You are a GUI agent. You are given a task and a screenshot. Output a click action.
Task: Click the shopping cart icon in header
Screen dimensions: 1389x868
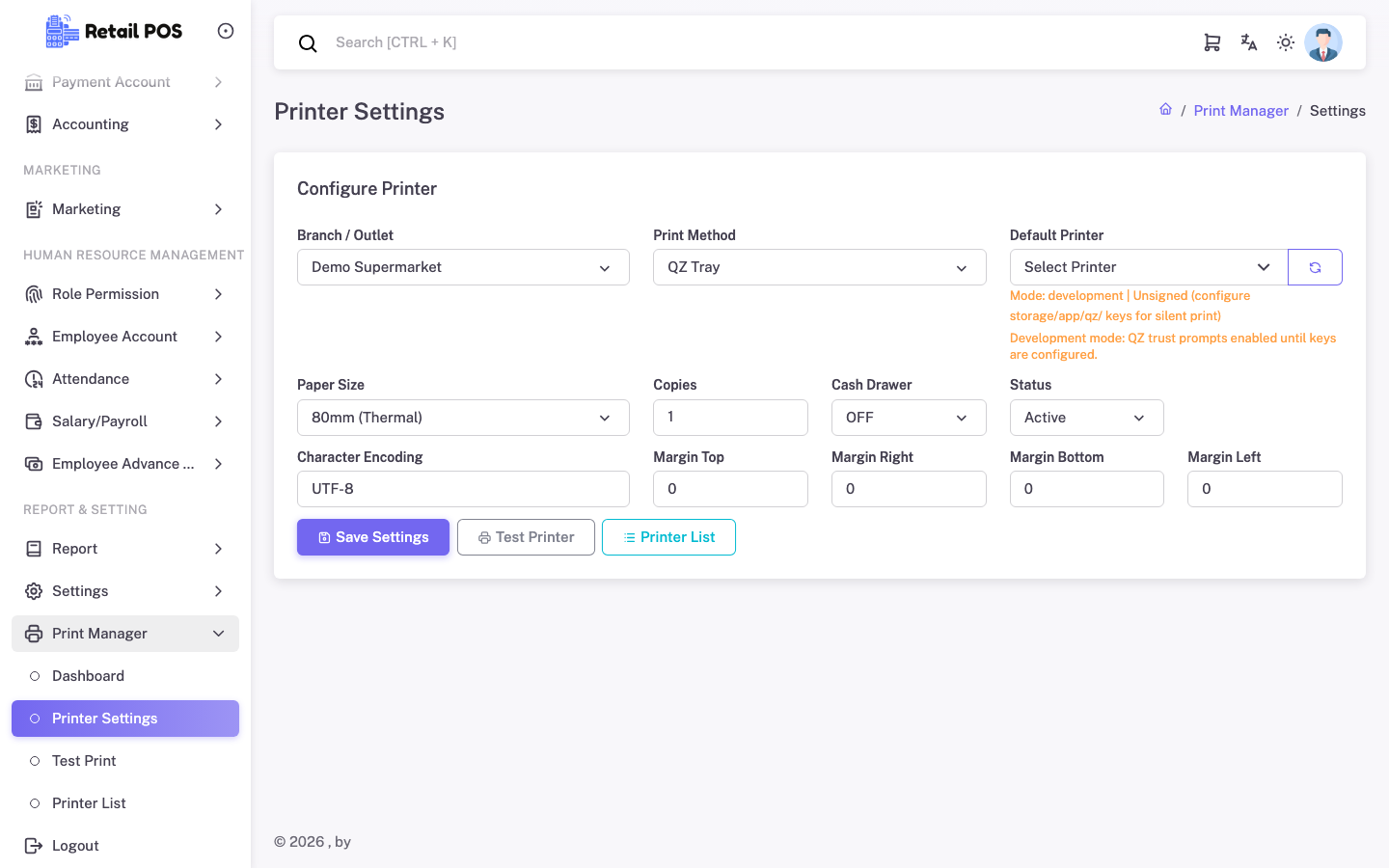click(1212, 42)
